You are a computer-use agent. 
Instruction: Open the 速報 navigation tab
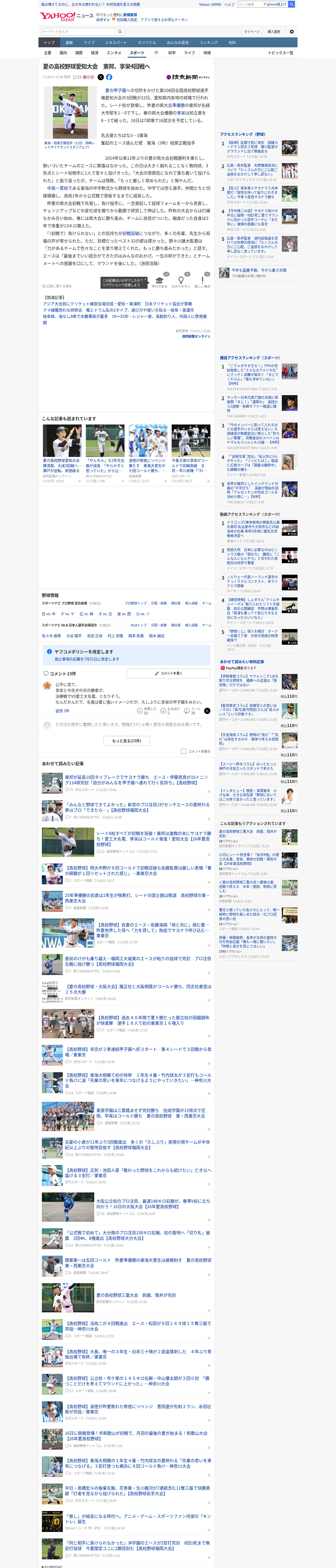coord(69,43)
